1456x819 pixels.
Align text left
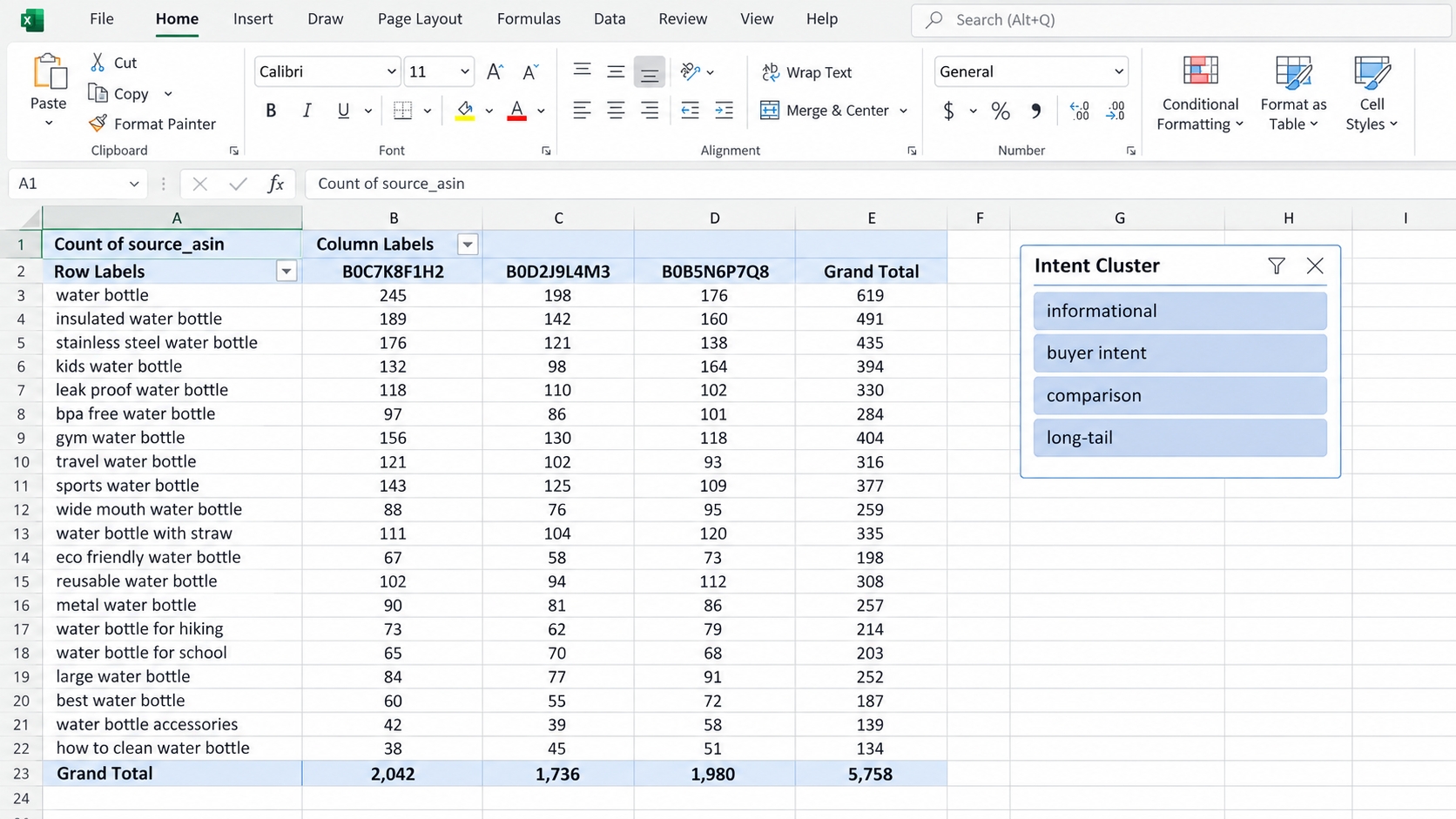(x=582, y=111)
